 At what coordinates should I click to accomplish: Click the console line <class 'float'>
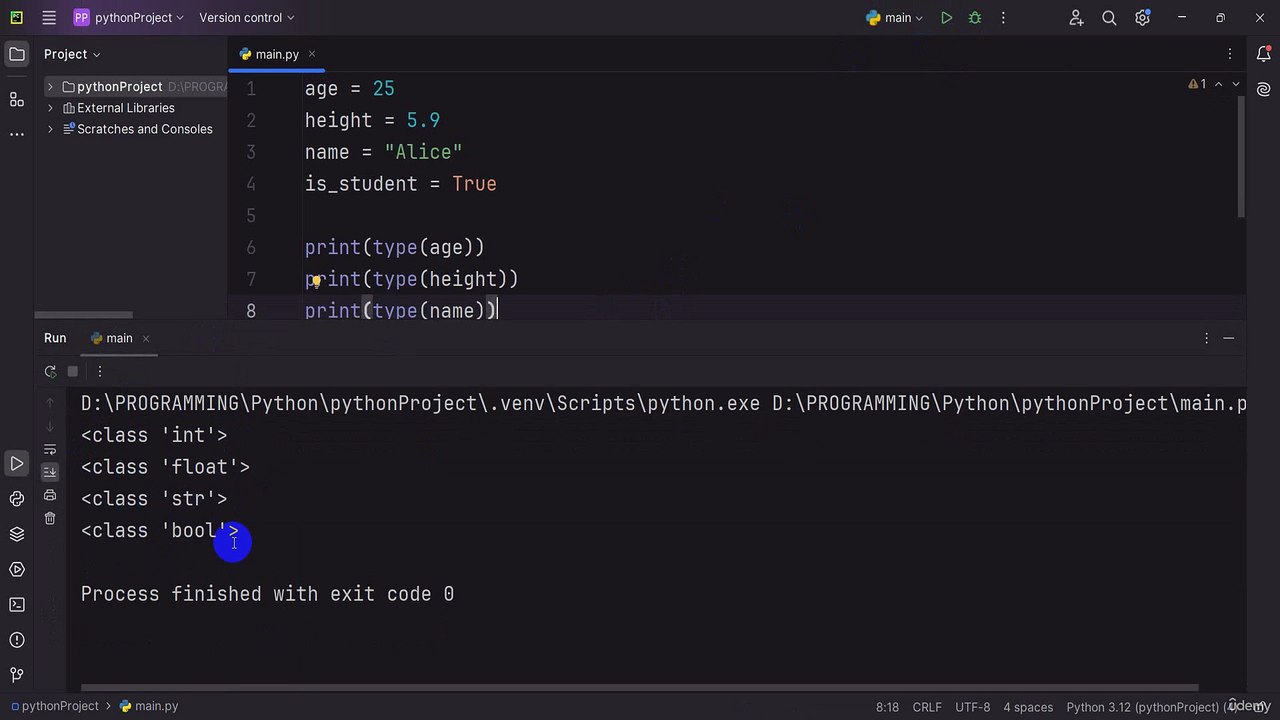[x=165, y=467]
